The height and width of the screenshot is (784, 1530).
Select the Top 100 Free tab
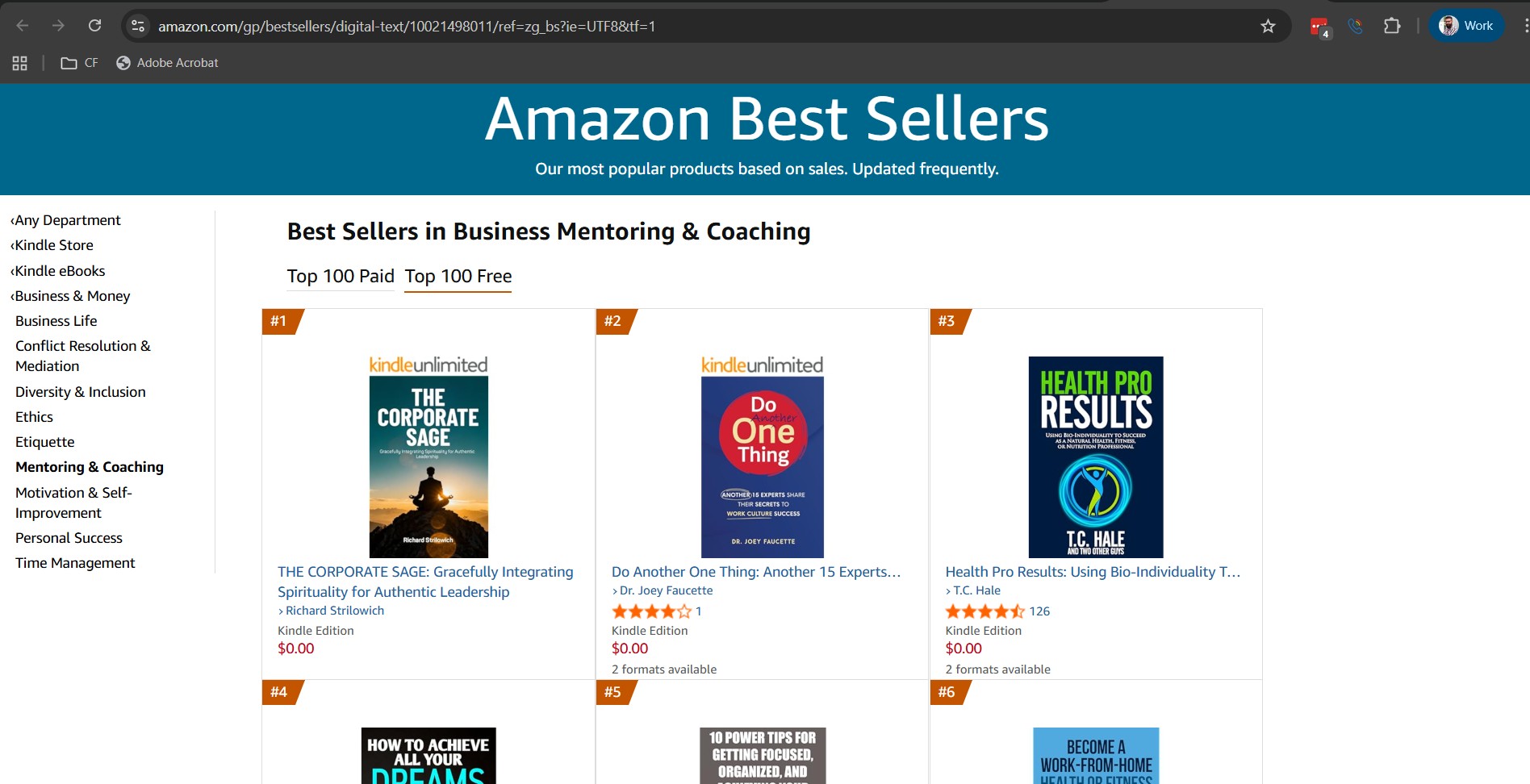coord(458,276)
